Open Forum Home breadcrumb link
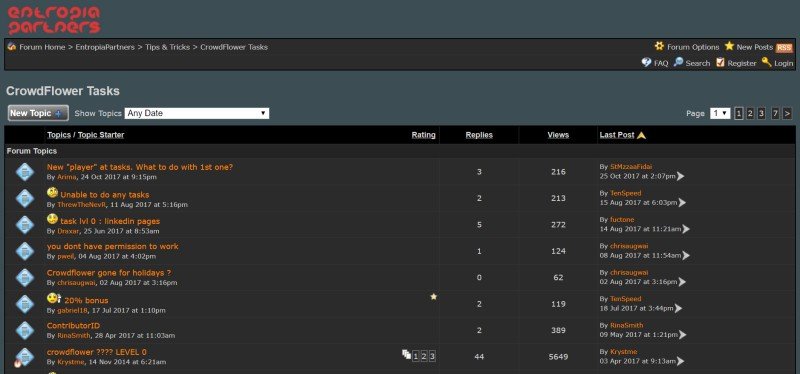This screenshot has width=800, height=374. (x=42, y=47)
